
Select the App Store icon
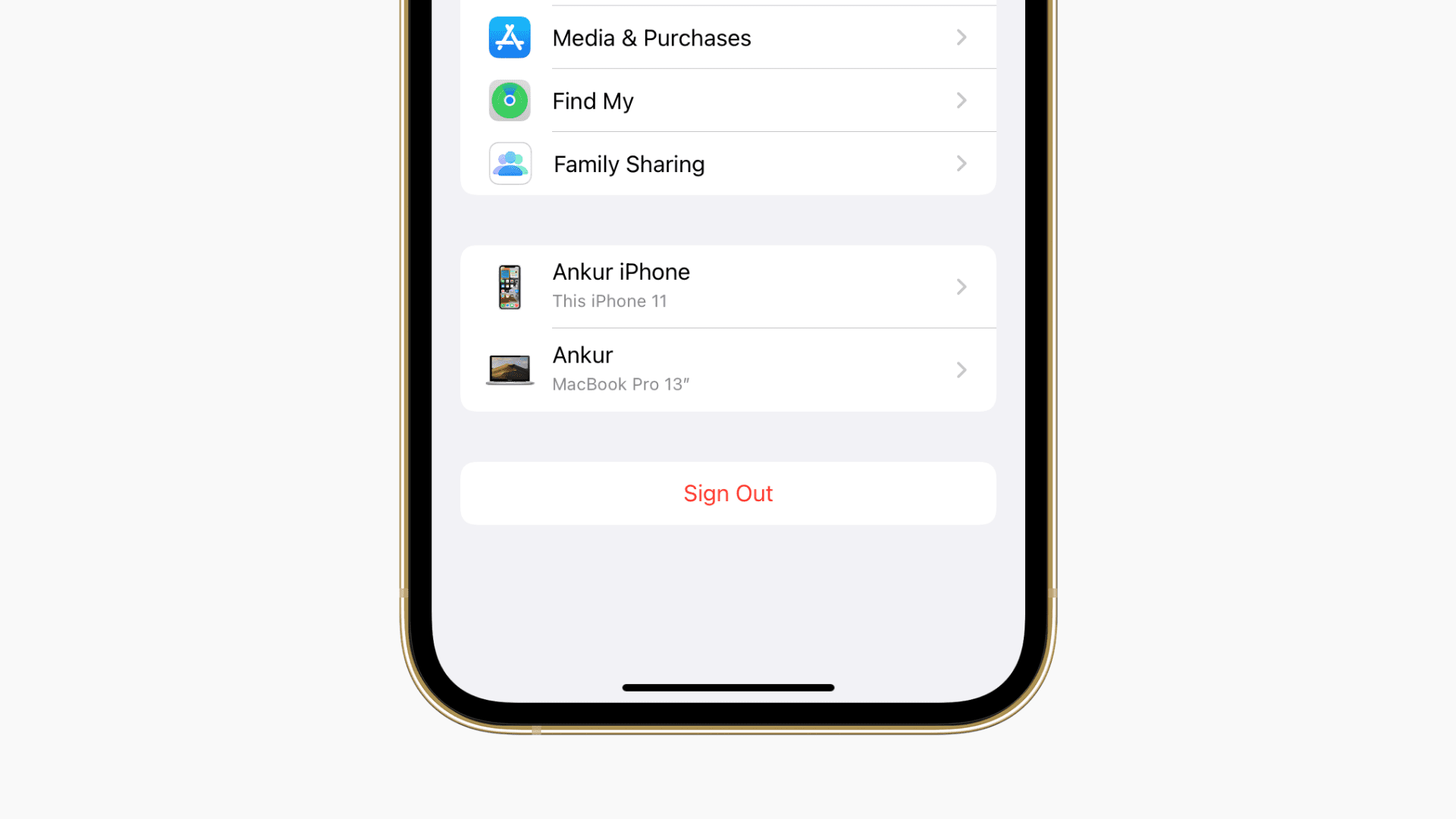(x=509, y=37)
